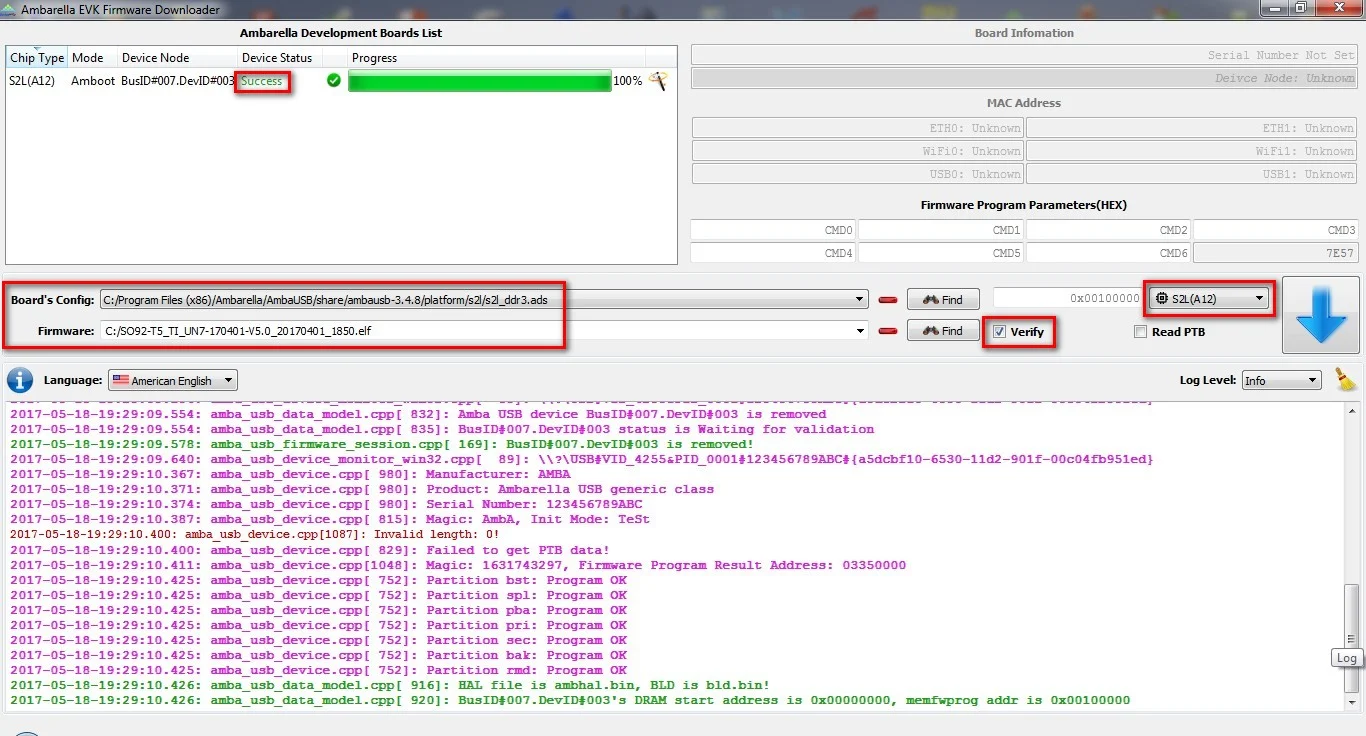Click the ETH0: Unknown MAC field
Screen dimensions: 1366x736
(x=858, y=128)
